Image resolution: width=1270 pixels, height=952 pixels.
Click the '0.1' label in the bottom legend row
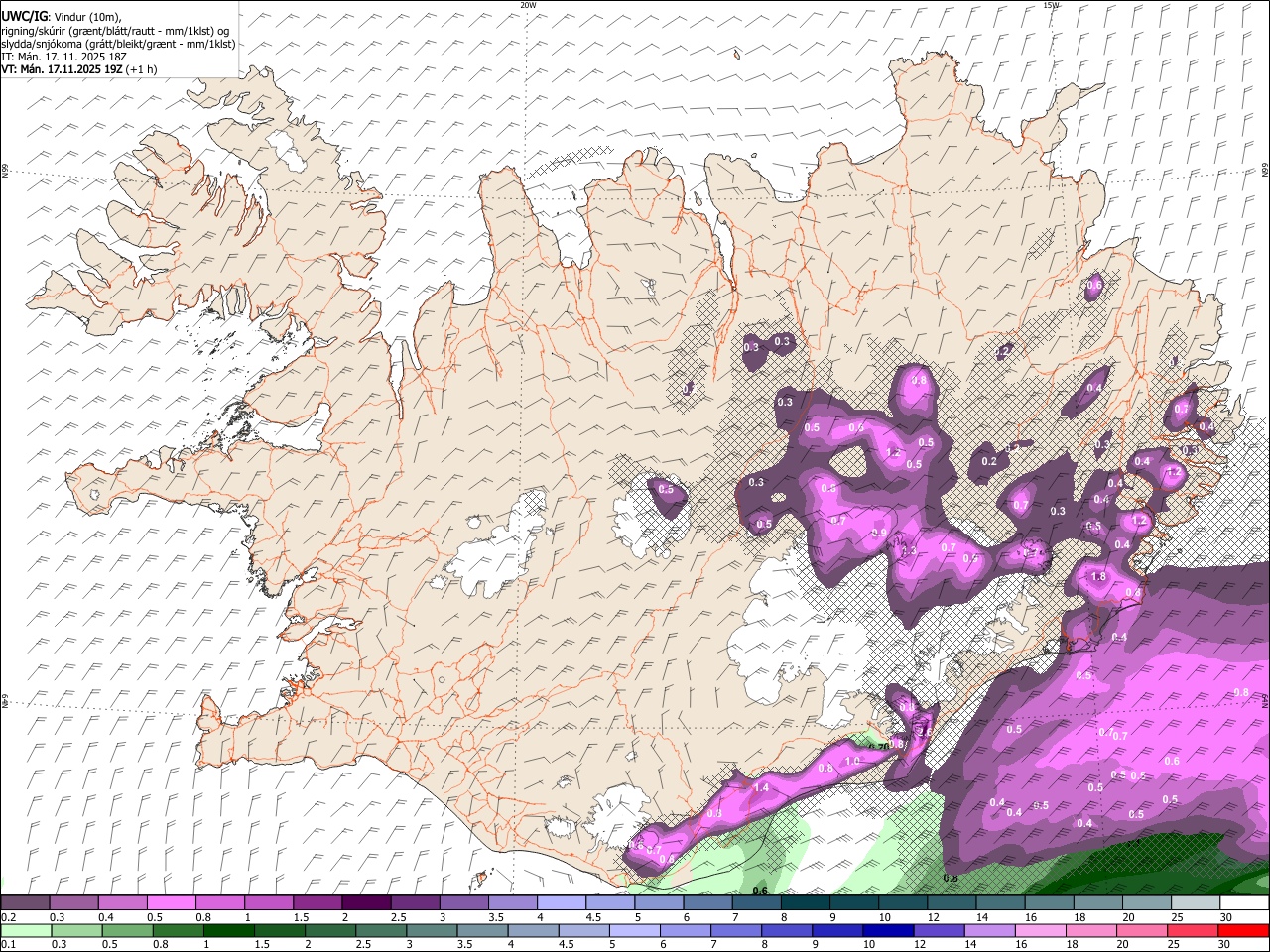coord(8,944)
